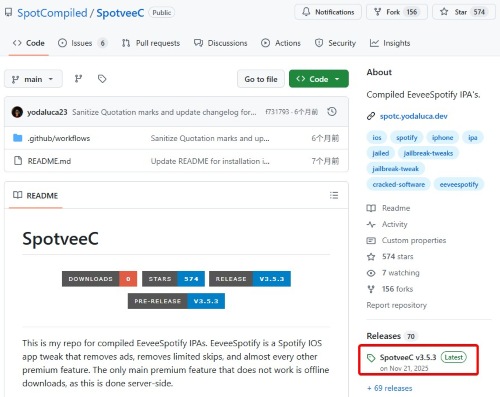
Task: Click the cracked-software topic tag
Action: (x=399, y=184)
